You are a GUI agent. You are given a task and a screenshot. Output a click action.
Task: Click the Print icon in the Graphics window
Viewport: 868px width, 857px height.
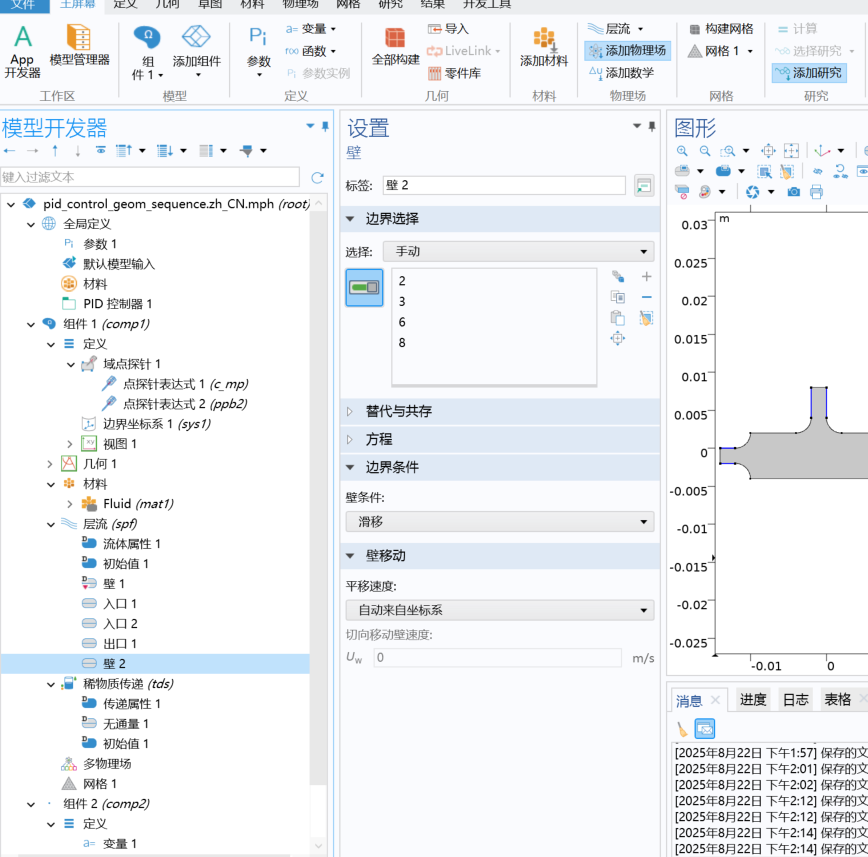(x=817, y=192)
